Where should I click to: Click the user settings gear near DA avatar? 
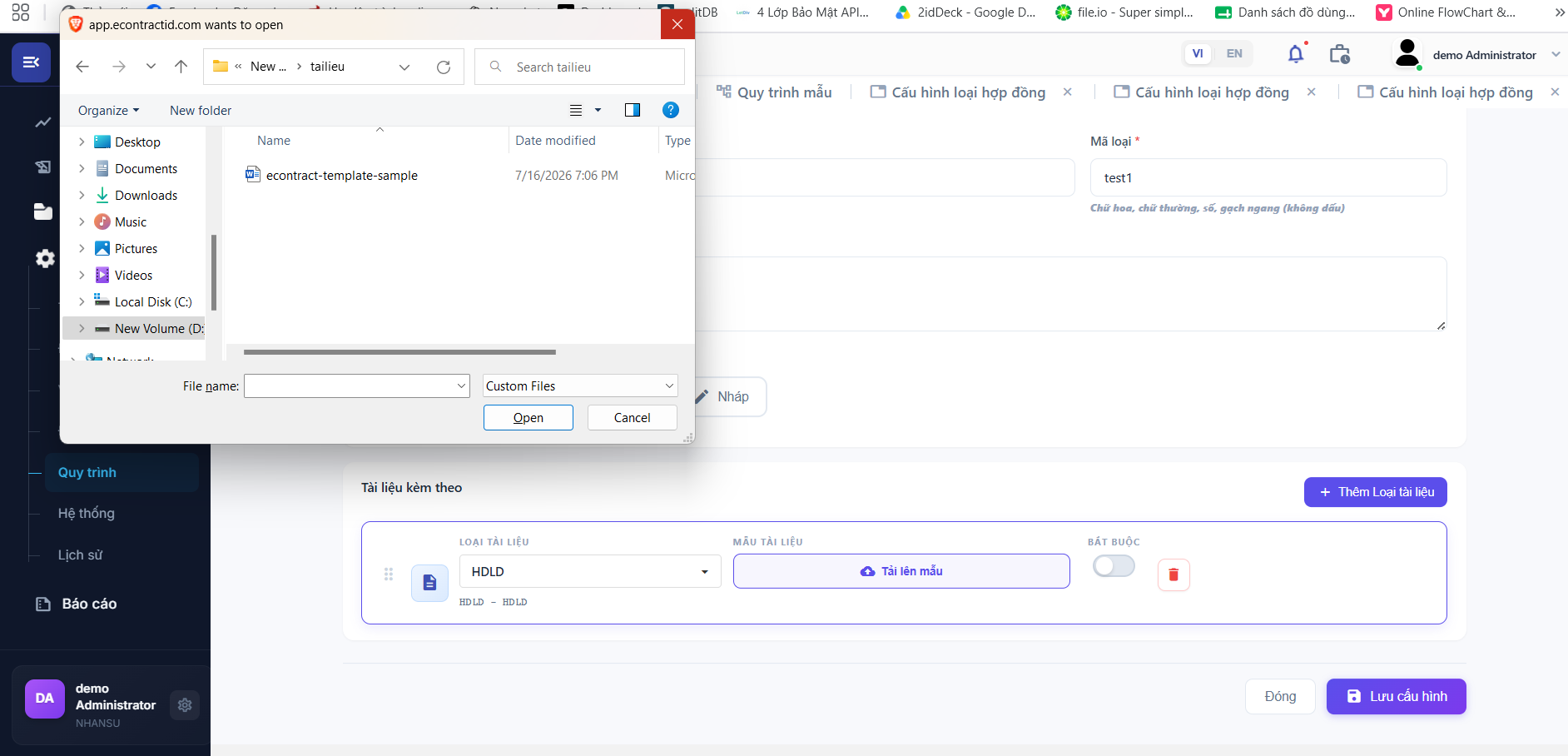pyautogui.click(x=185, y=705)
